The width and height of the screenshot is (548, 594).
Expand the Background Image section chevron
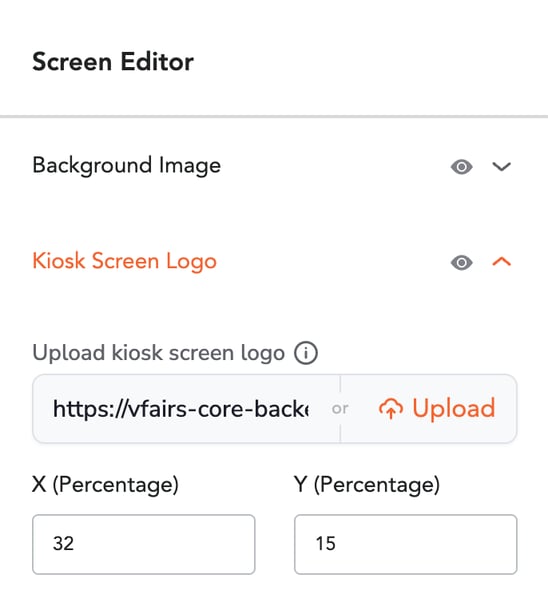click(x=501, y=167)
